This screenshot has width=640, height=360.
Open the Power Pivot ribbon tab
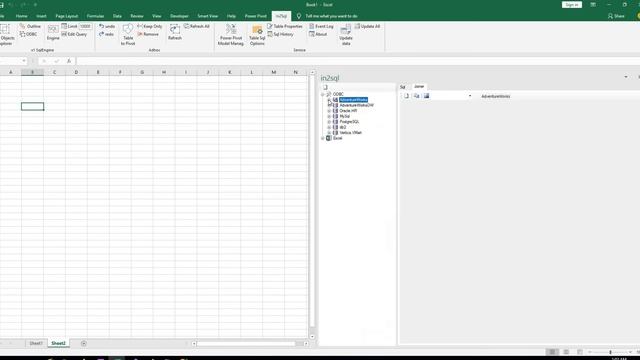click(256, 16)
